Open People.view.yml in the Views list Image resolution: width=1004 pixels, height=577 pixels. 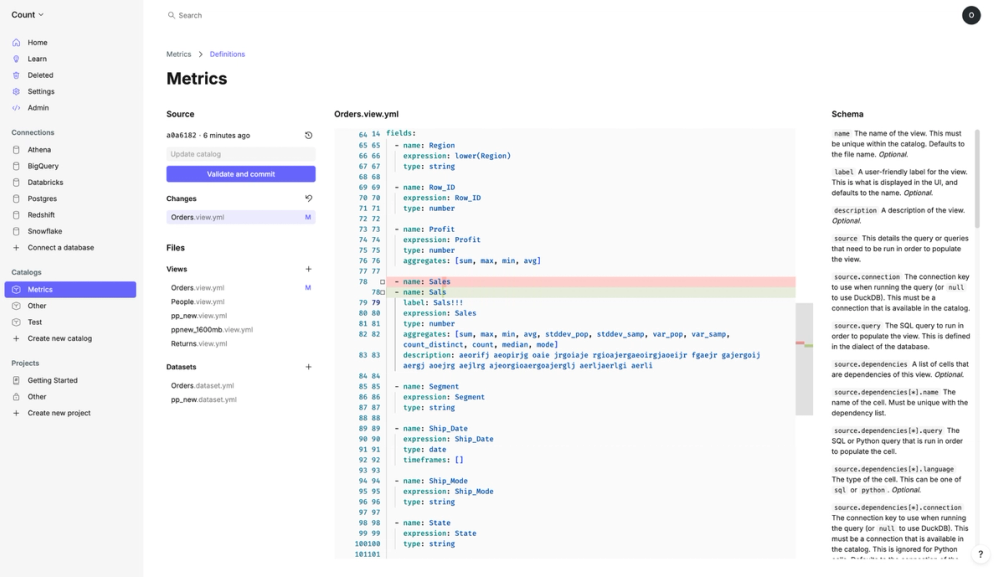(197, 301)
